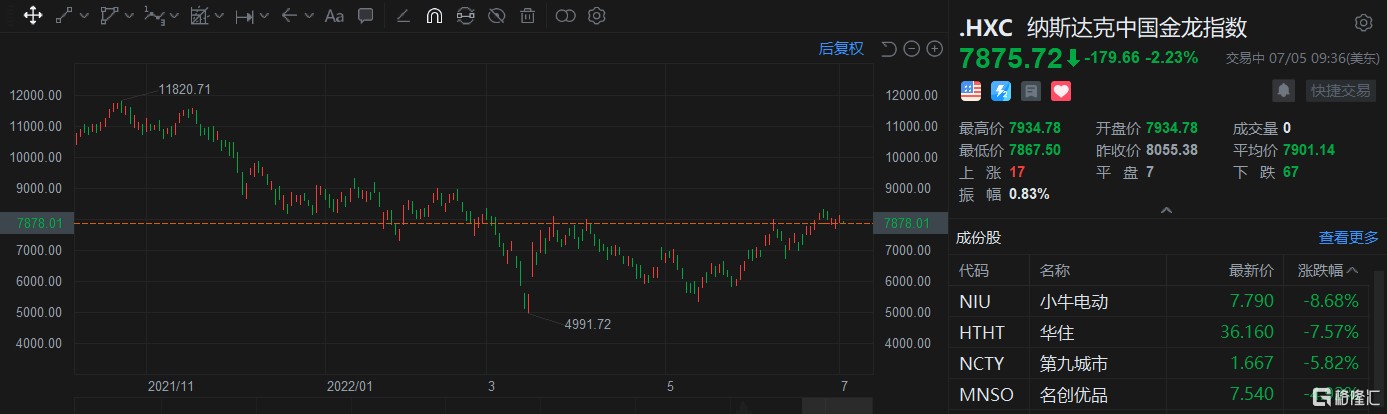Open chart settings gear in toolbar
Image resolution: width=1387 pixels, height=414 pixels.
[597, 15]
